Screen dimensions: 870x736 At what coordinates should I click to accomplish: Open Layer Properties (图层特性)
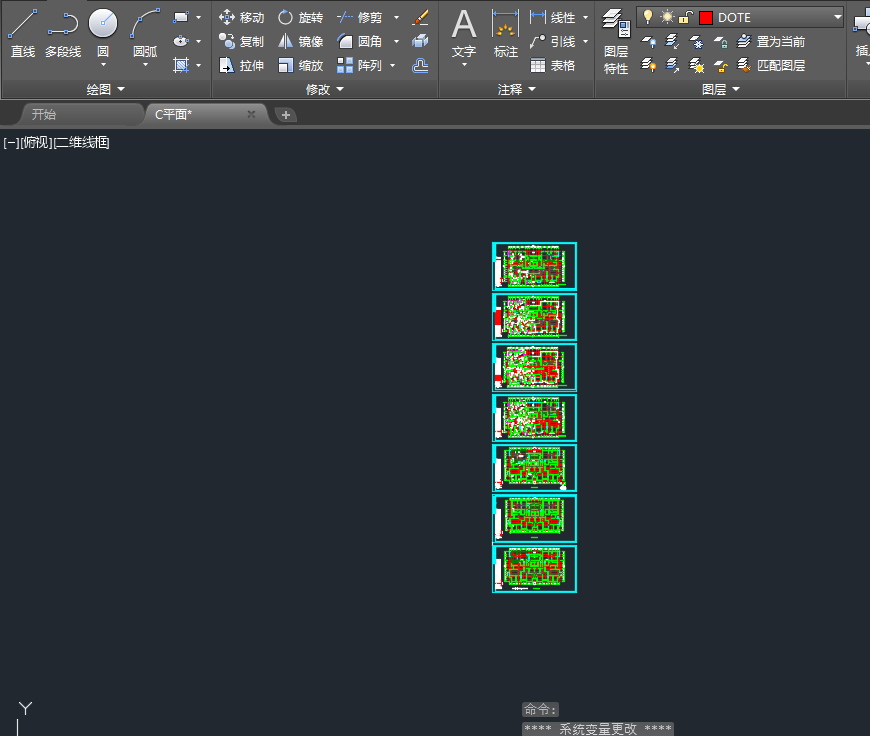pyautogui.click(x=616, y=42)
